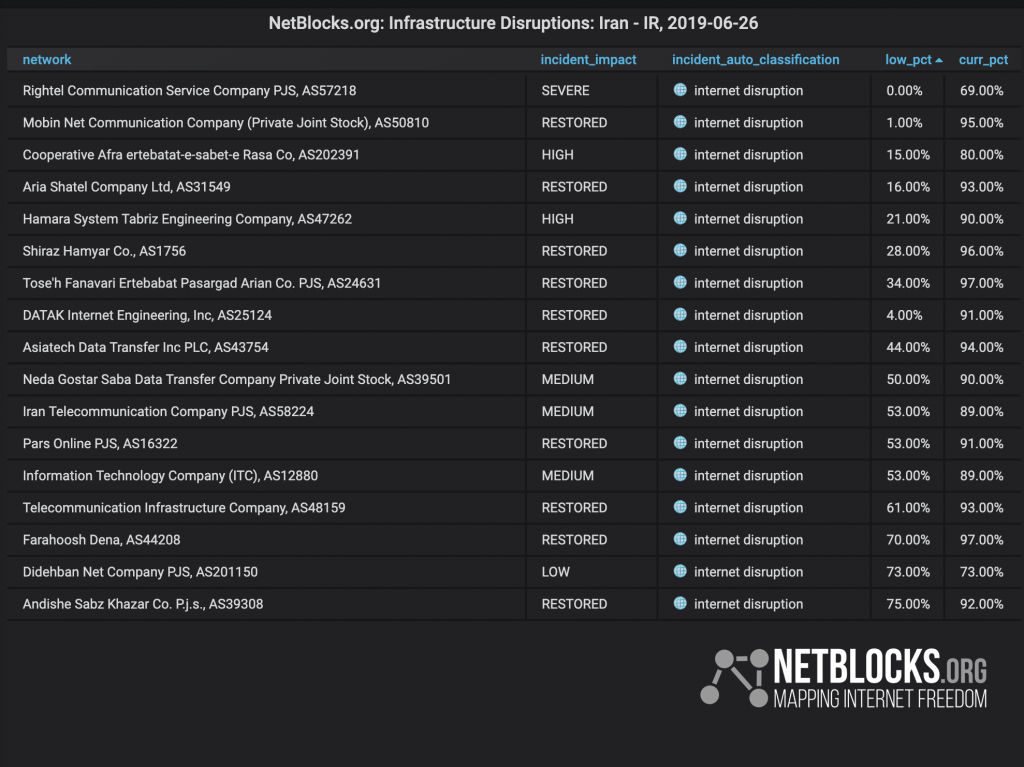
Task: Click RESTORED impact cell for Mobin Net
Action: coord(574,123)
